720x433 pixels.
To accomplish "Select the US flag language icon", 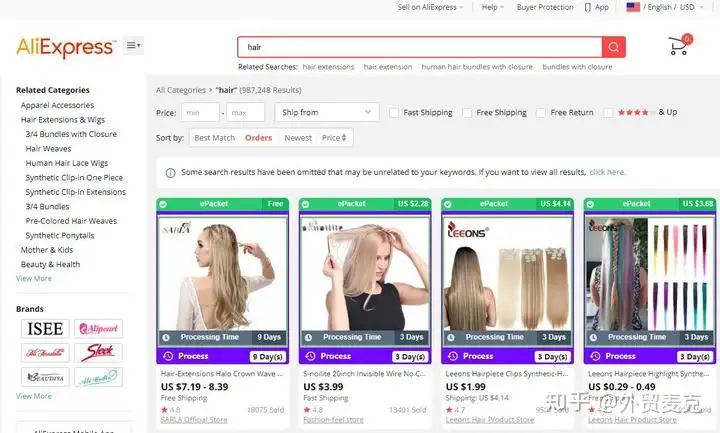I will (633, 7).
